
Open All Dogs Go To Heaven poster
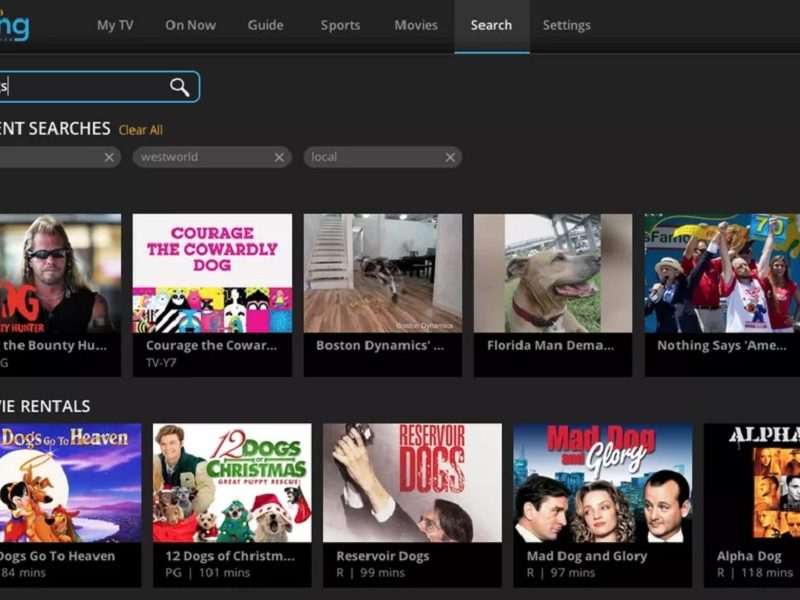point(70,483)
